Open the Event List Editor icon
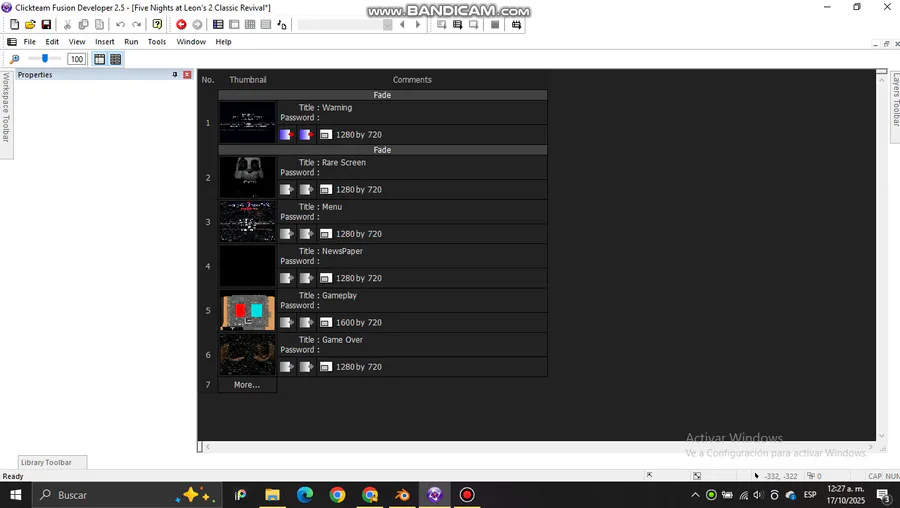Screen dimensions: 900x508 266,24
